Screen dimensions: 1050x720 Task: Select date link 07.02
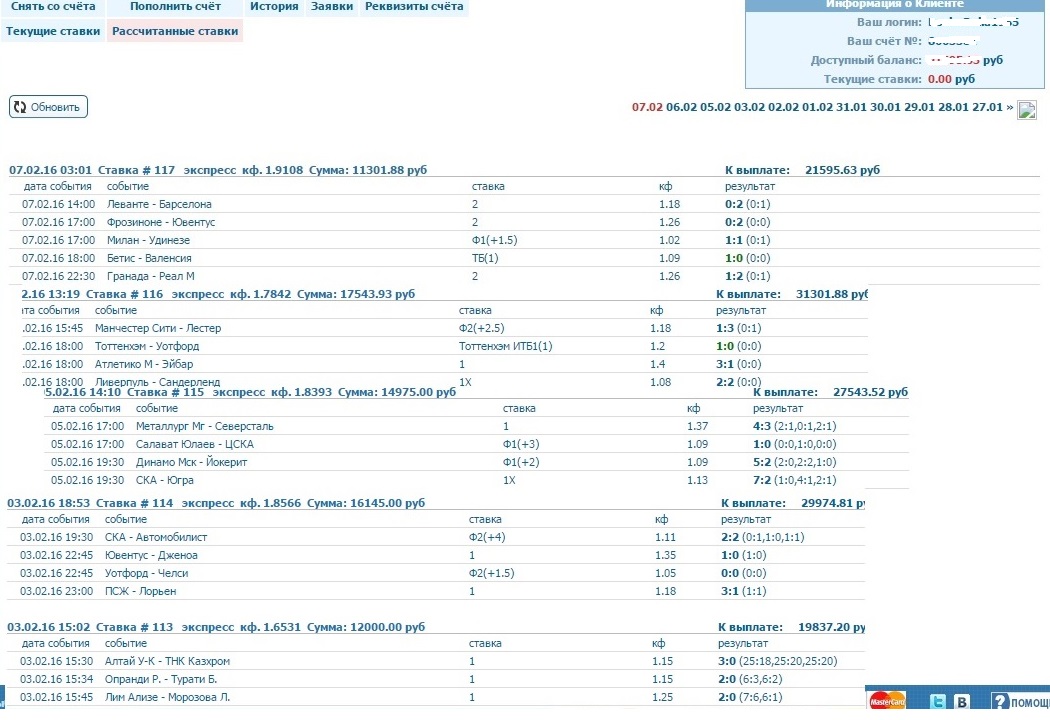click(647, 107)
